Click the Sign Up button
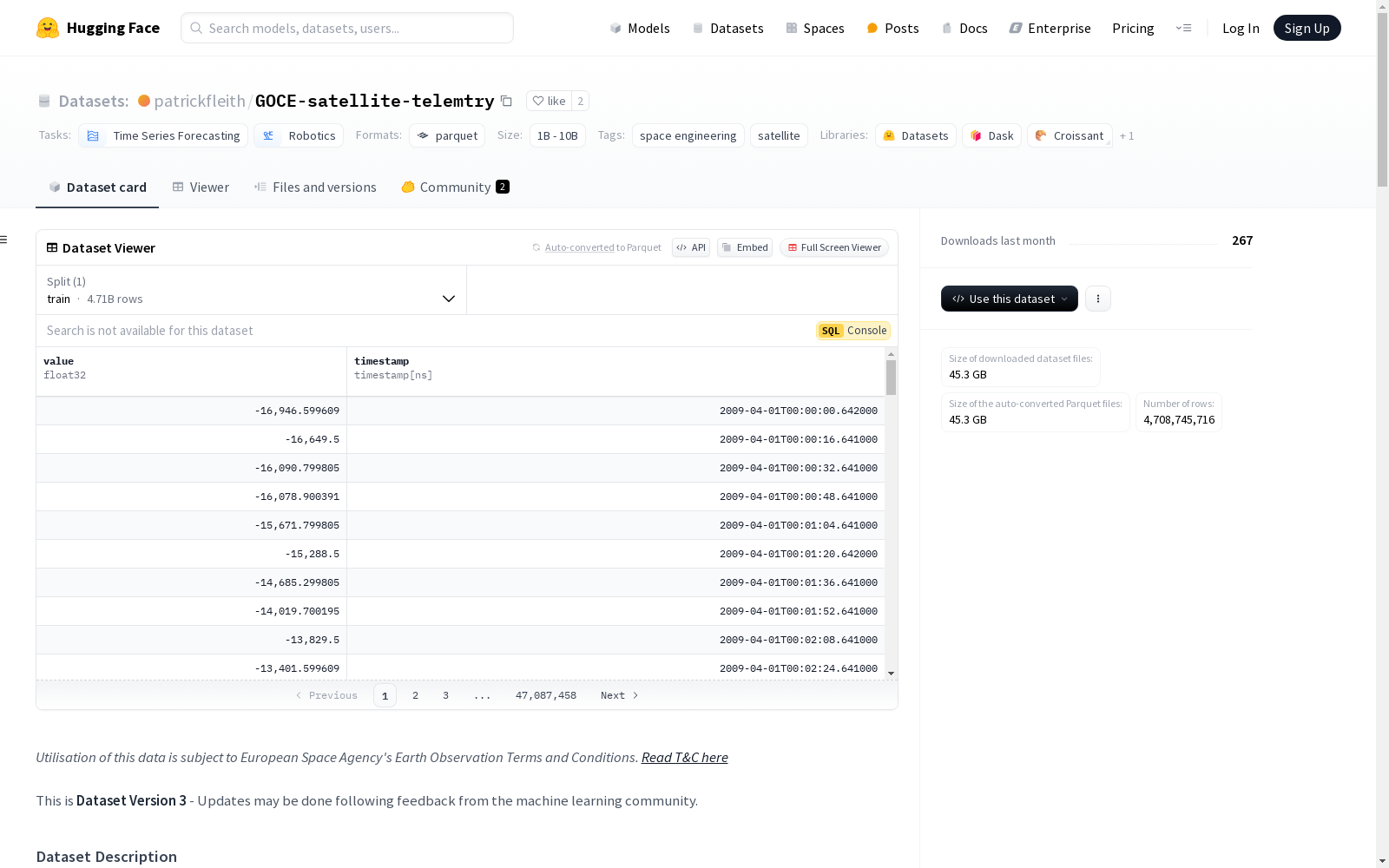Screen dimensions: 1389x868 click(x=1307, y=28)
